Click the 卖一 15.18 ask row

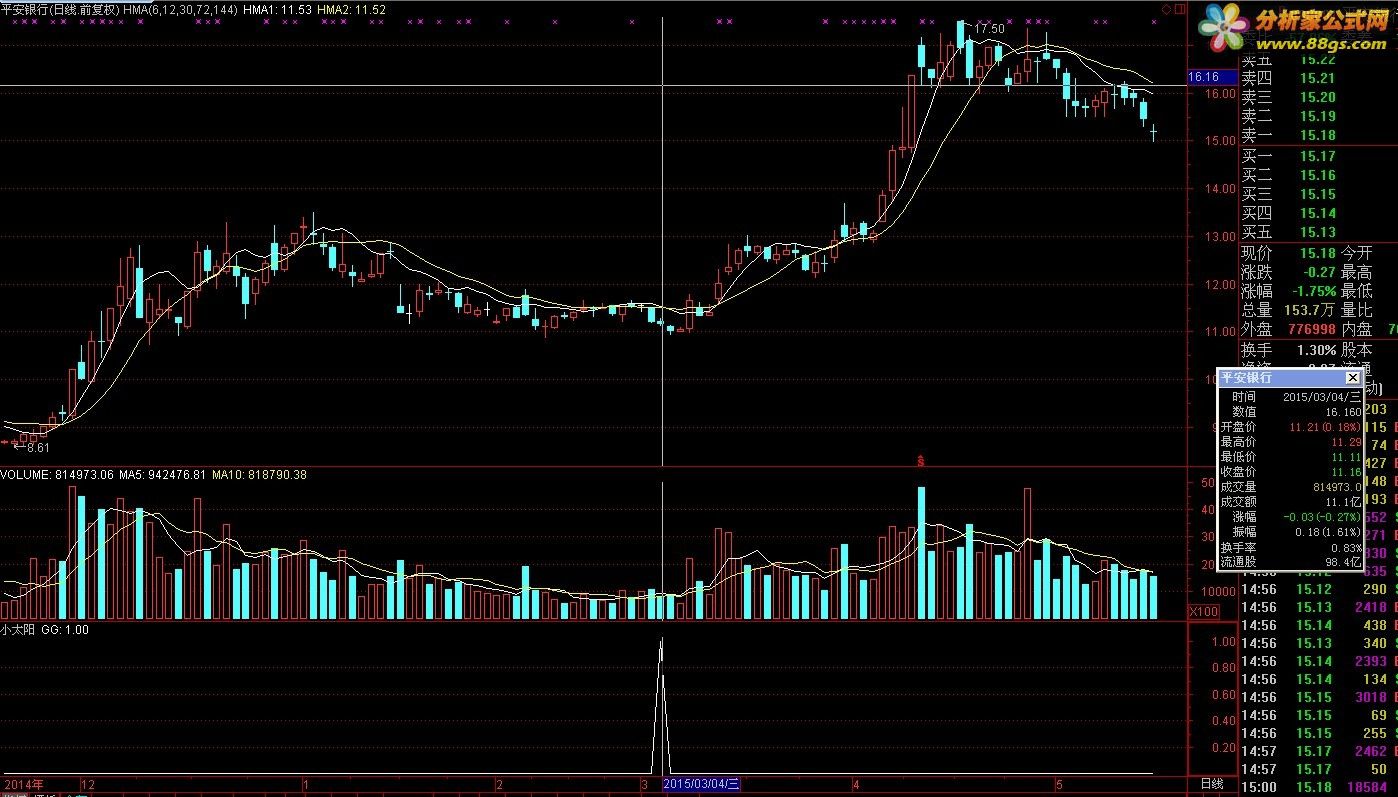[1291, 135]
